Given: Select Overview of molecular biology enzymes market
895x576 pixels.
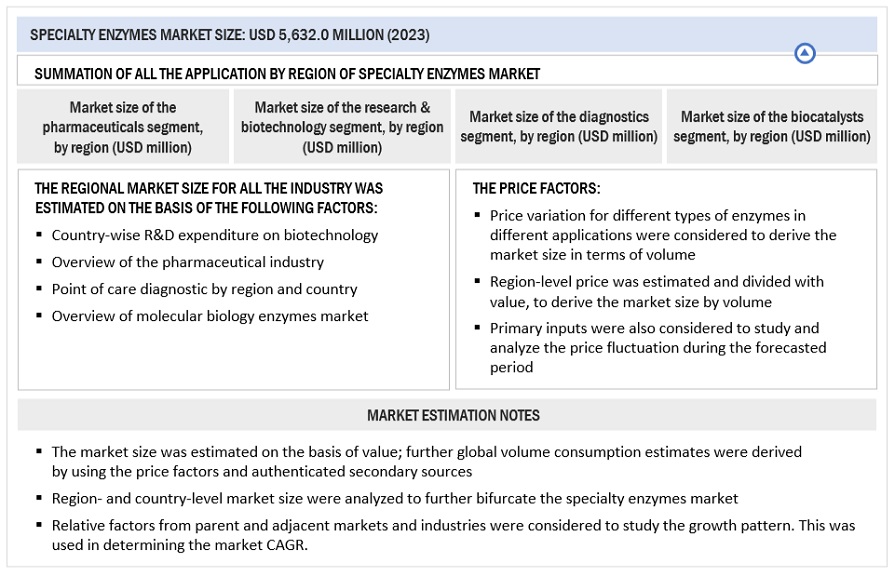Looking at the screenshot, I should coord(210,316).
